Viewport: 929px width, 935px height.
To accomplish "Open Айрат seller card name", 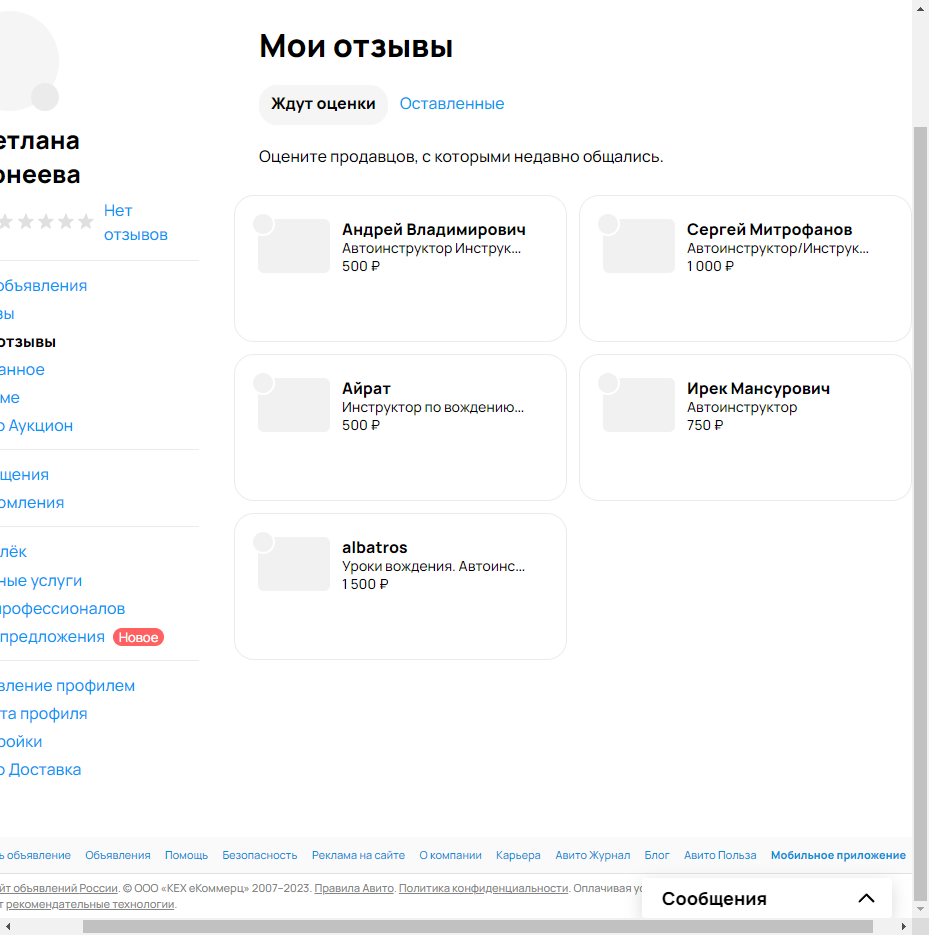I will [x=366, y=389].
